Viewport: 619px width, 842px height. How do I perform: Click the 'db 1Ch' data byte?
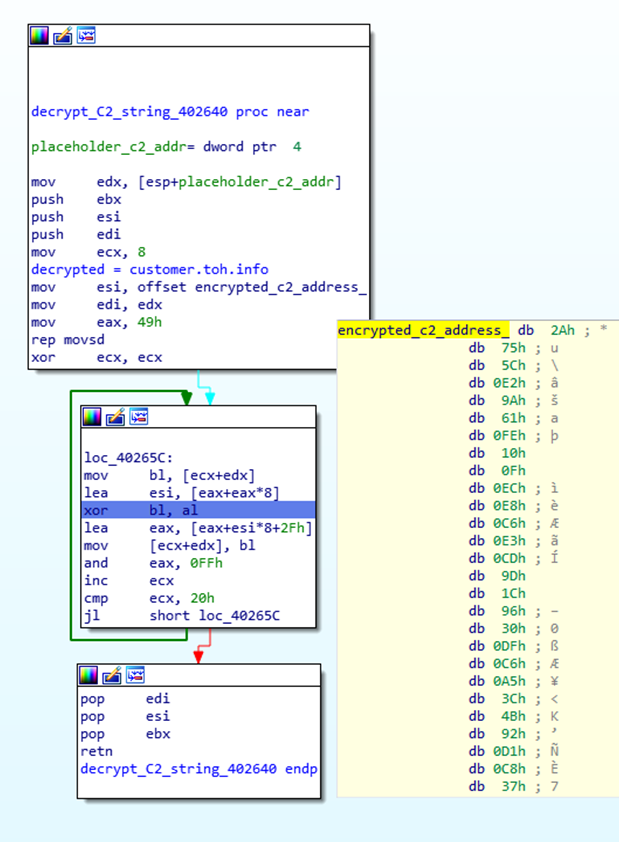(x=497, y=593)
